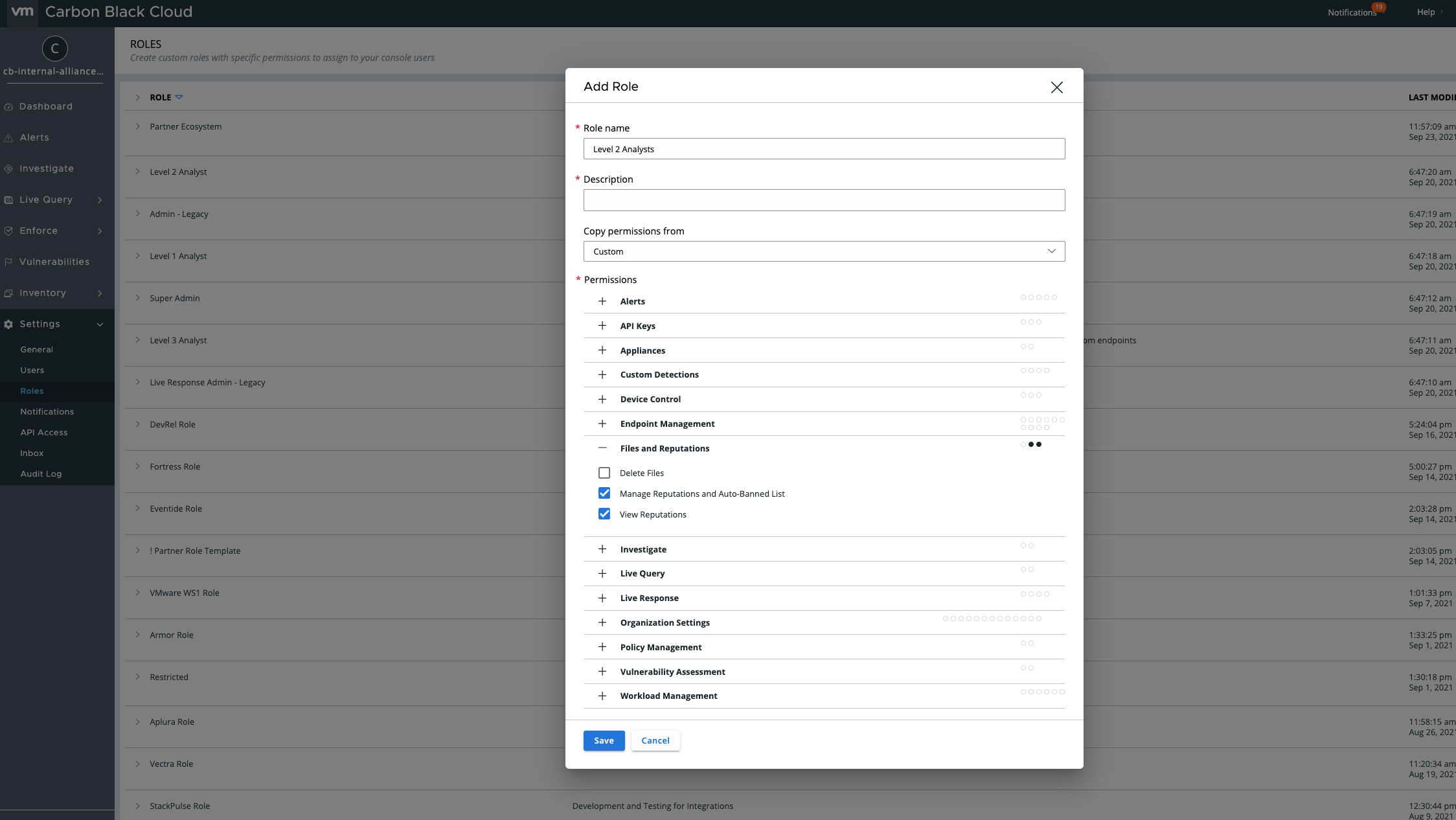Expand the Partner Ecosystem role row
This screenshot has width=1456, height=820.
coord(137,126)
